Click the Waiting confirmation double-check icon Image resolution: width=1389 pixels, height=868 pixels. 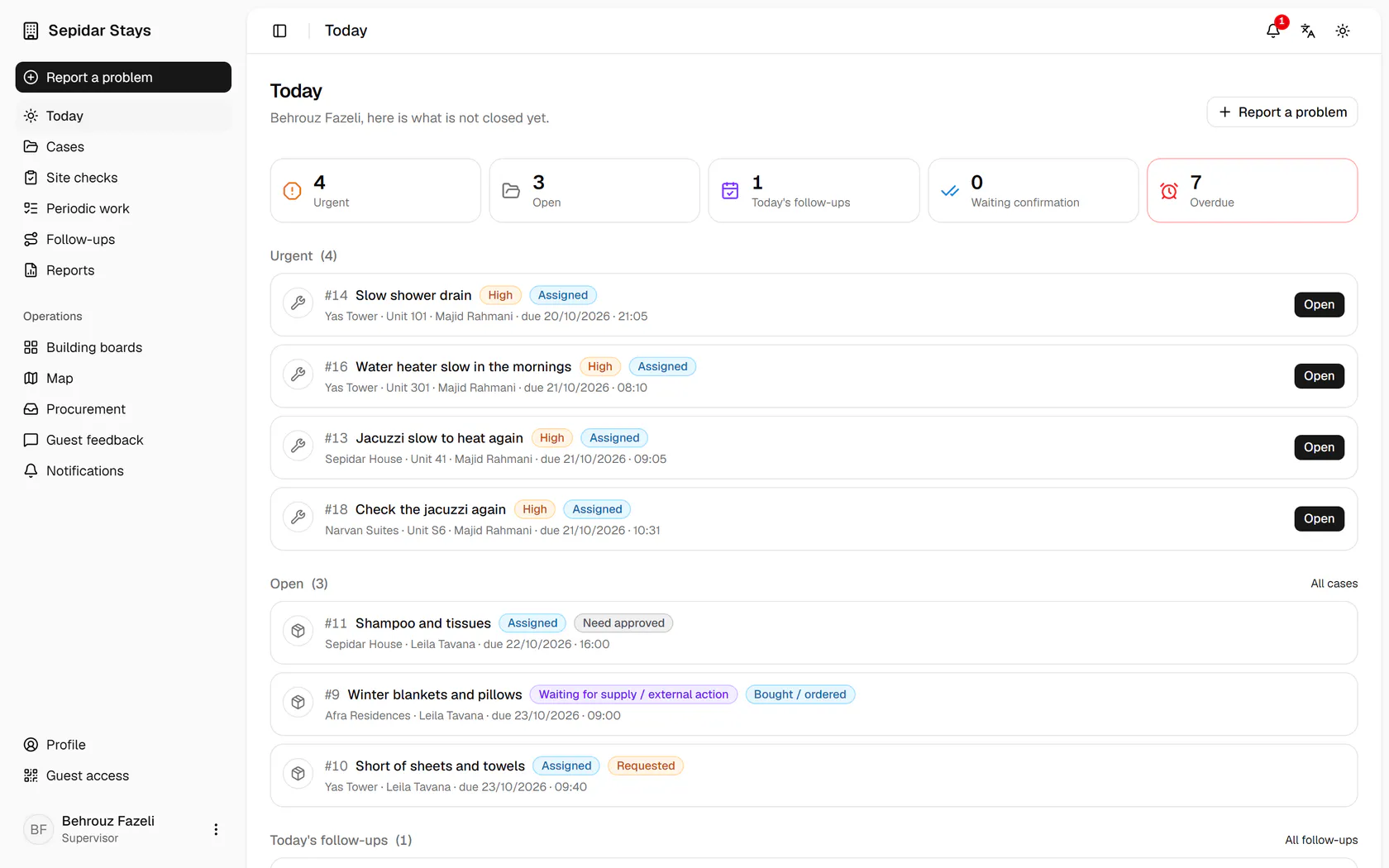pyautogui.click(x=950, y=191)
